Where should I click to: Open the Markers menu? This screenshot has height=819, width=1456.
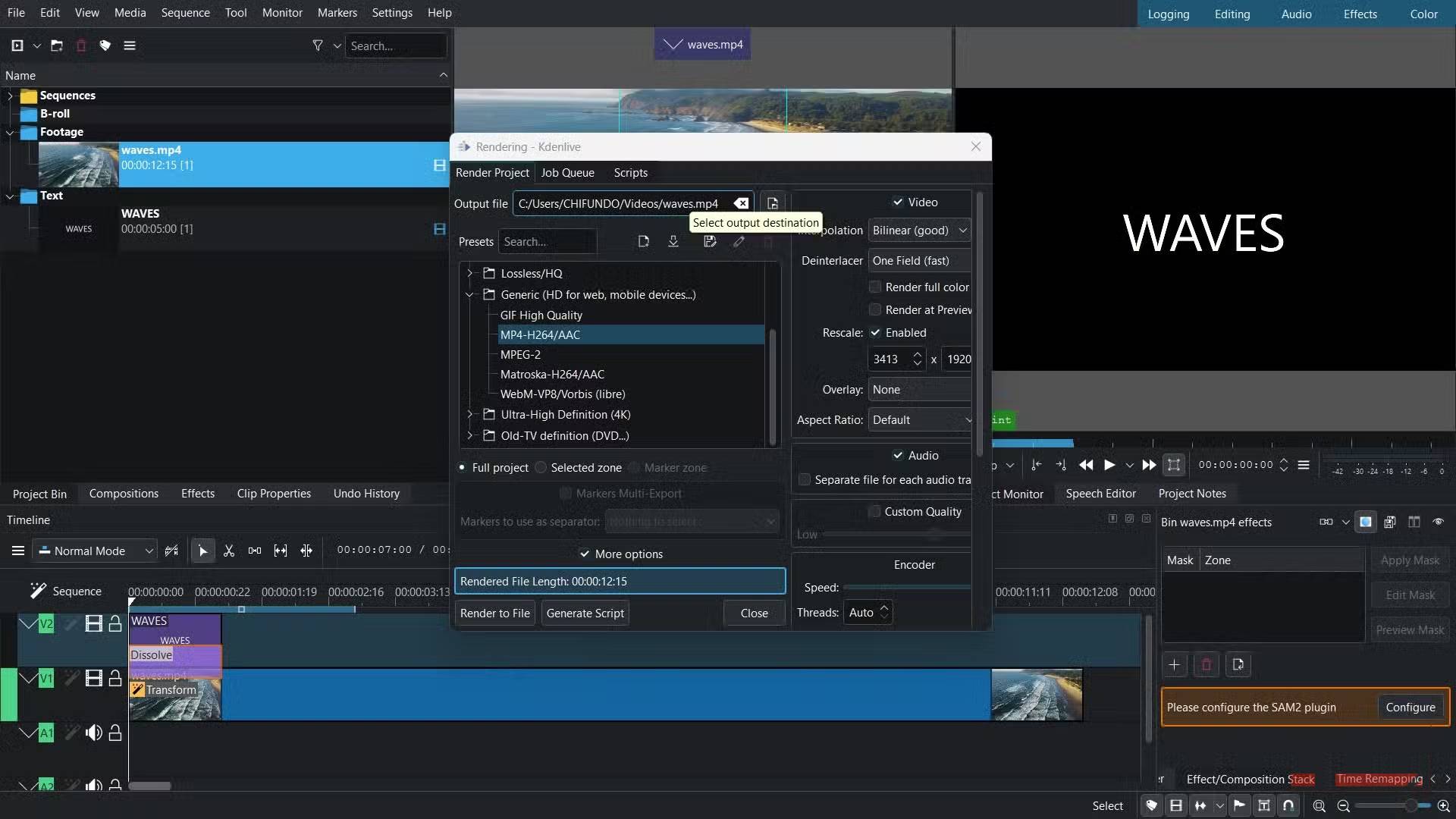(x=337, y=13)
